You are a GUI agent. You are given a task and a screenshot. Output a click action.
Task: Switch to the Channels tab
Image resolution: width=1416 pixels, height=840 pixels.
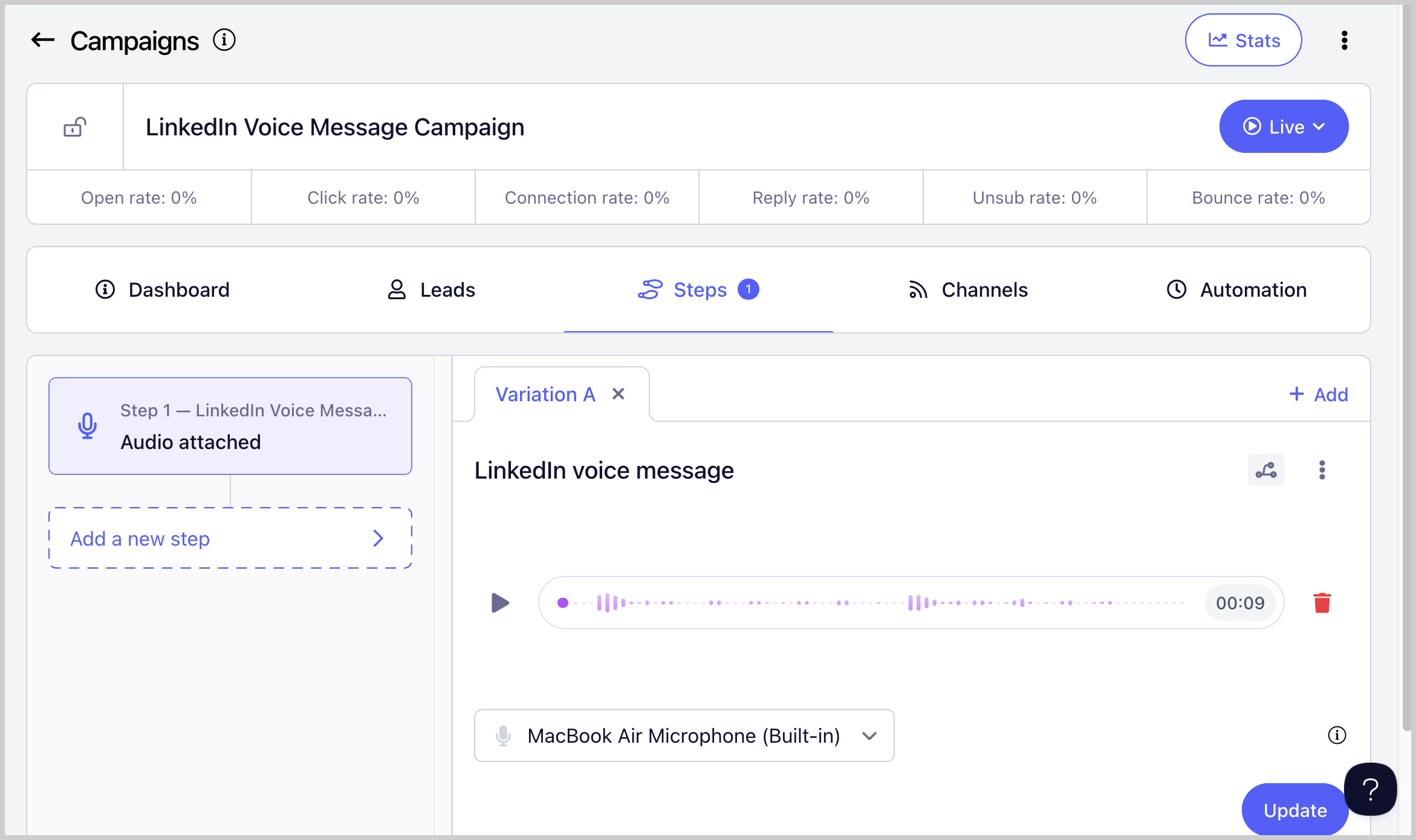(x=967, y=290)
